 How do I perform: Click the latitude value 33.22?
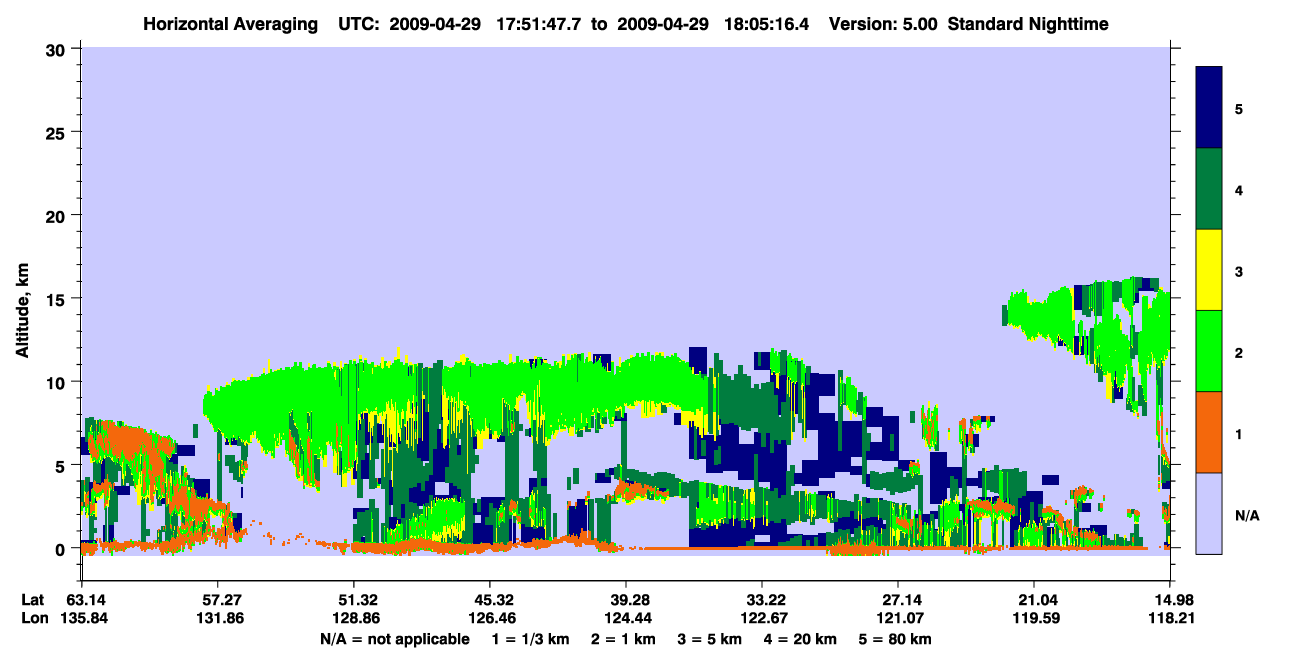762,600
